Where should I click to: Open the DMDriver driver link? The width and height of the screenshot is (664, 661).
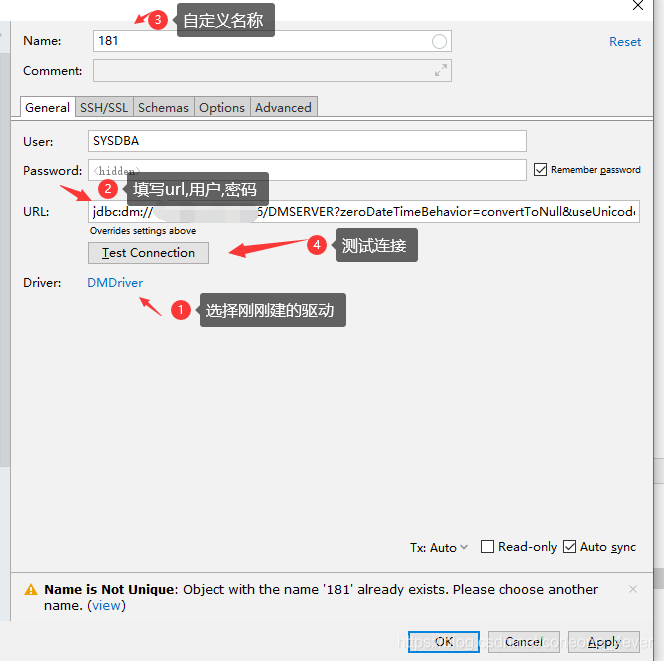click(x=115, y=282)
